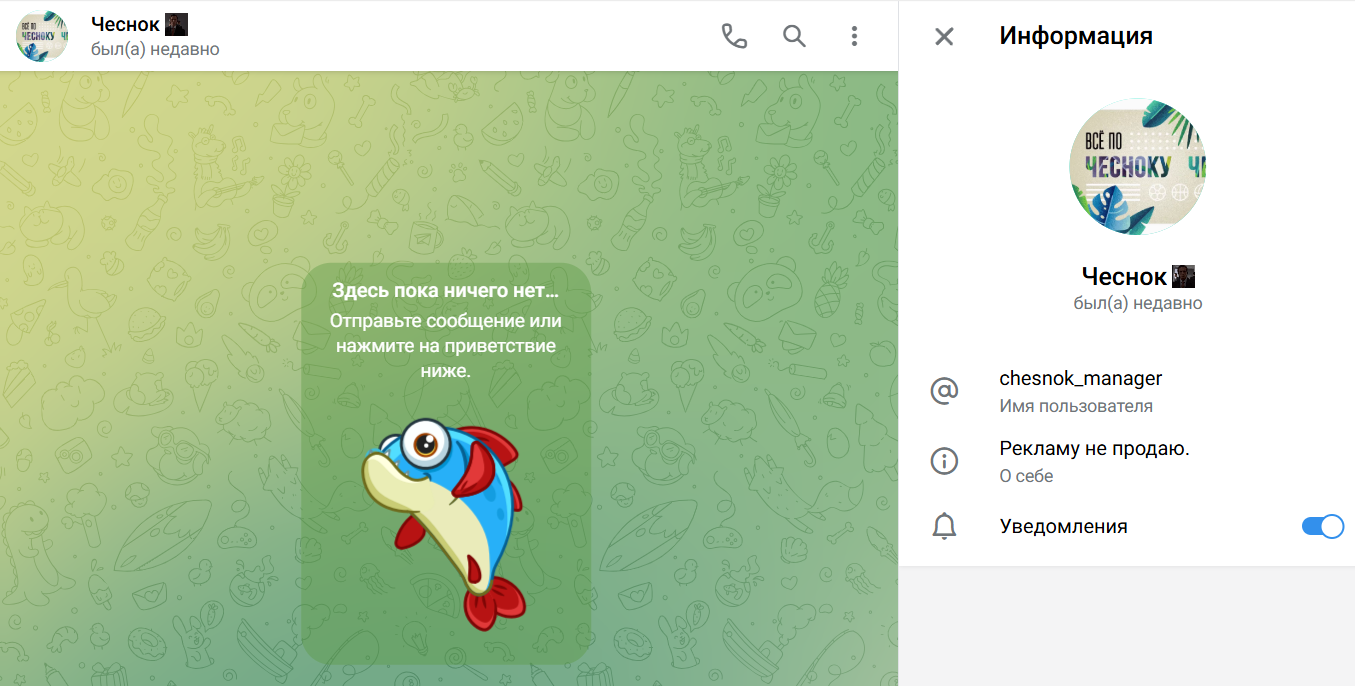
Task: Send the fish greeting sticker
Action: [445, 523]
